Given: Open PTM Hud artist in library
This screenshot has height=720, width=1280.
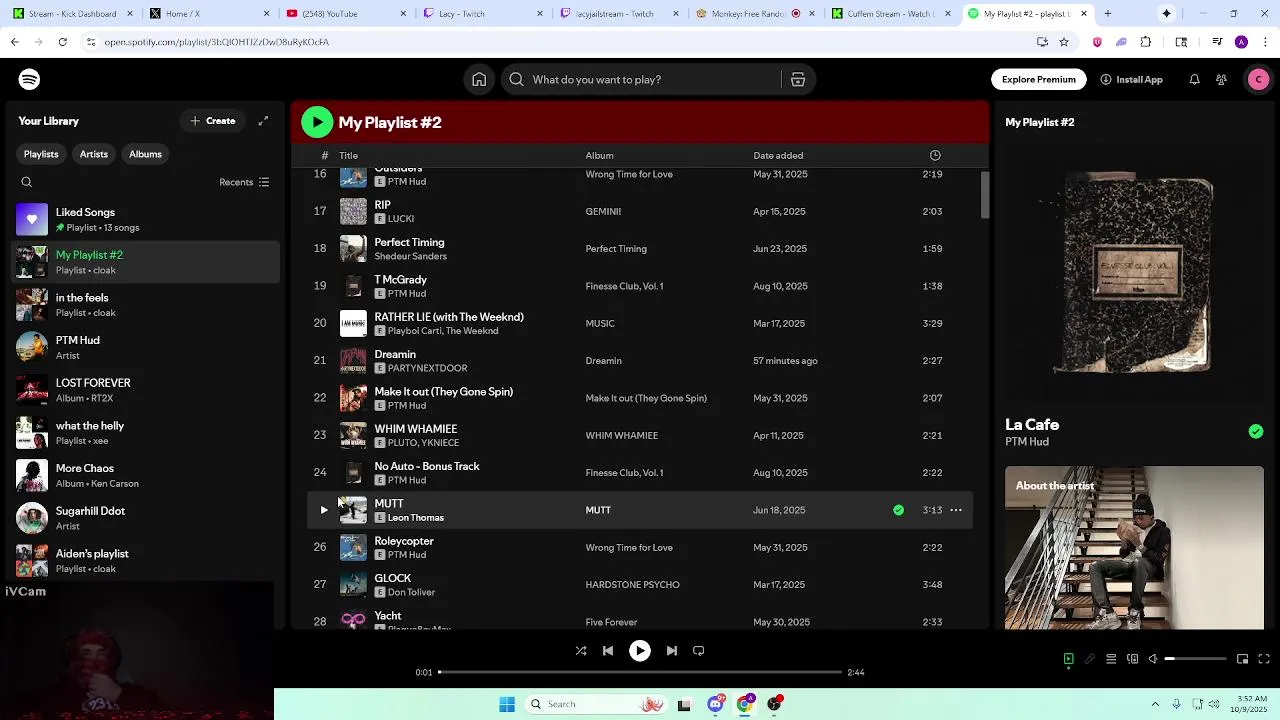Looking at the screenshot, I should [x=146, y=347].
